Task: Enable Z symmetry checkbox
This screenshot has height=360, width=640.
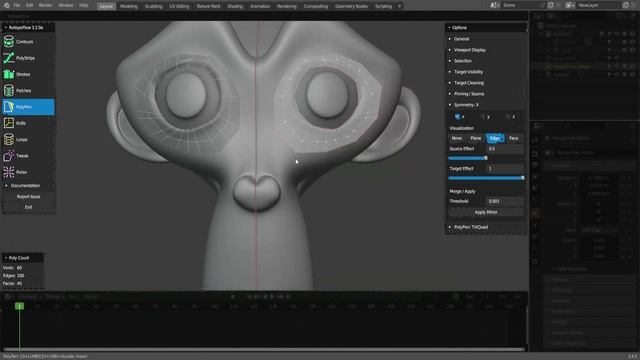Action: pos(508,117)
